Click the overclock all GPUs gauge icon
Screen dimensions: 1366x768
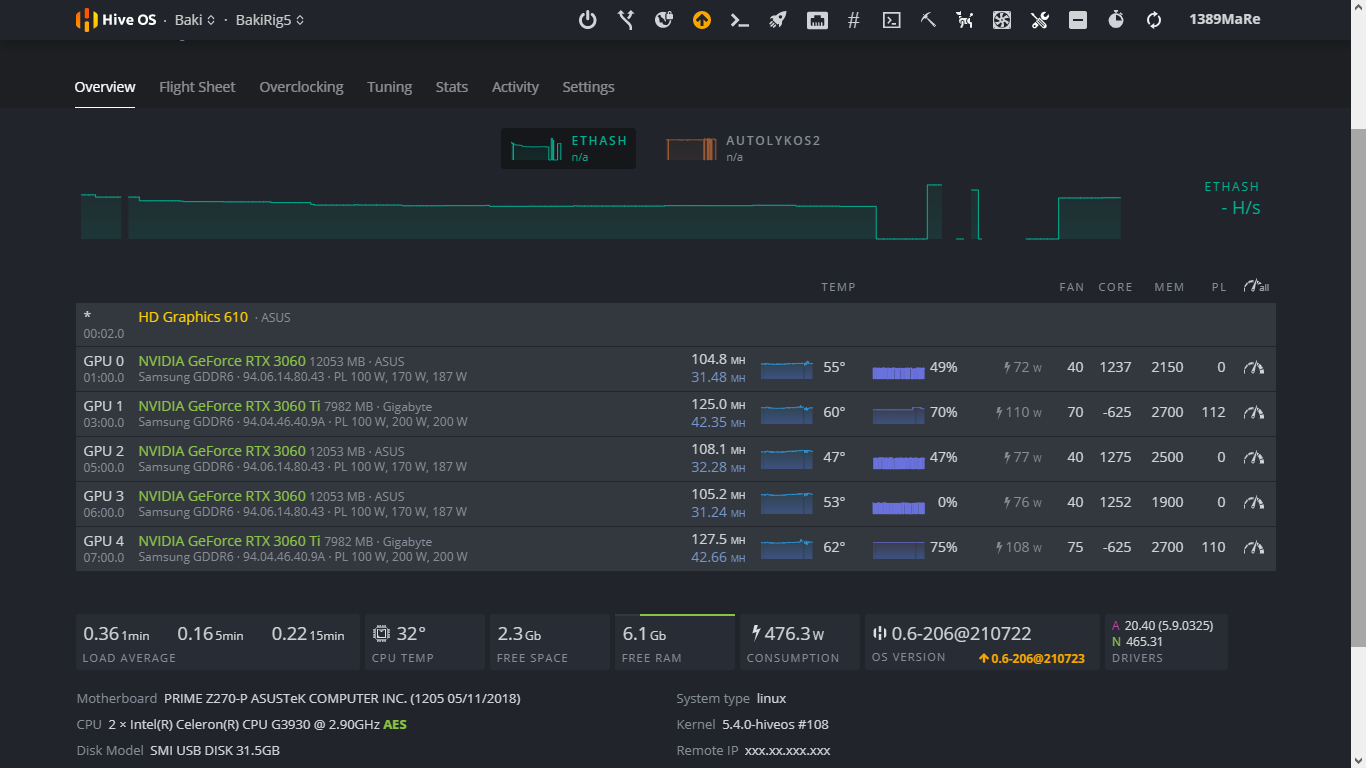point(1256,287)
